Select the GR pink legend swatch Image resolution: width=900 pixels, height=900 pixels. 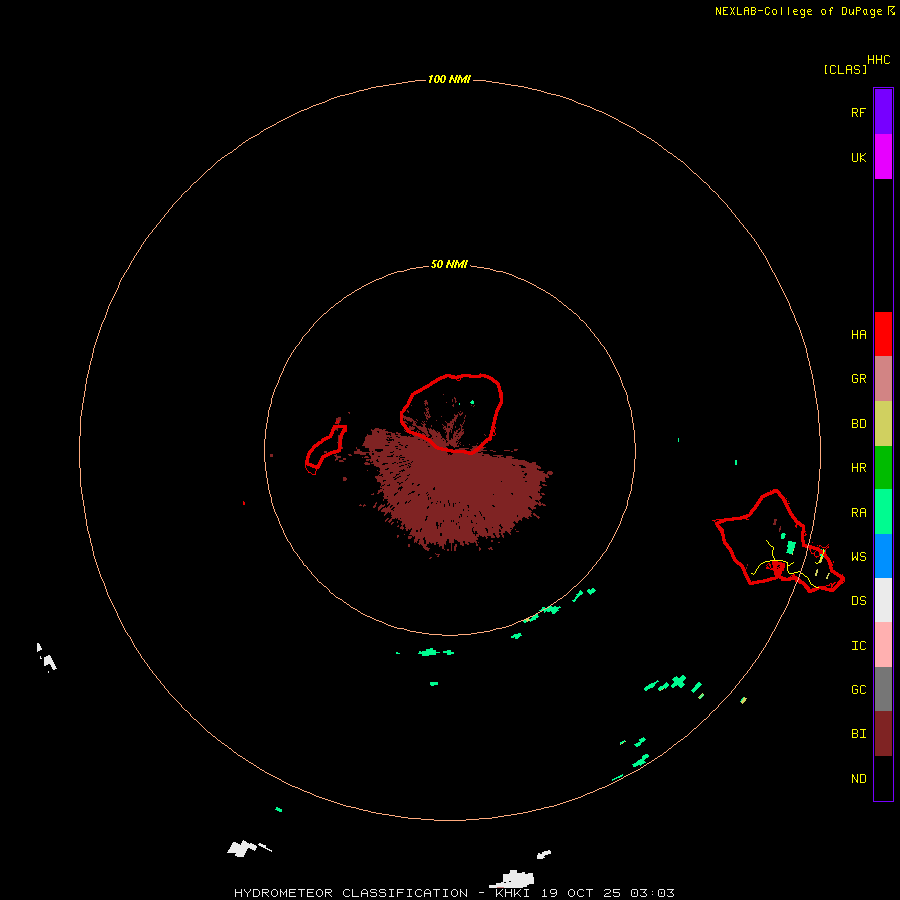tap(883, 379)
